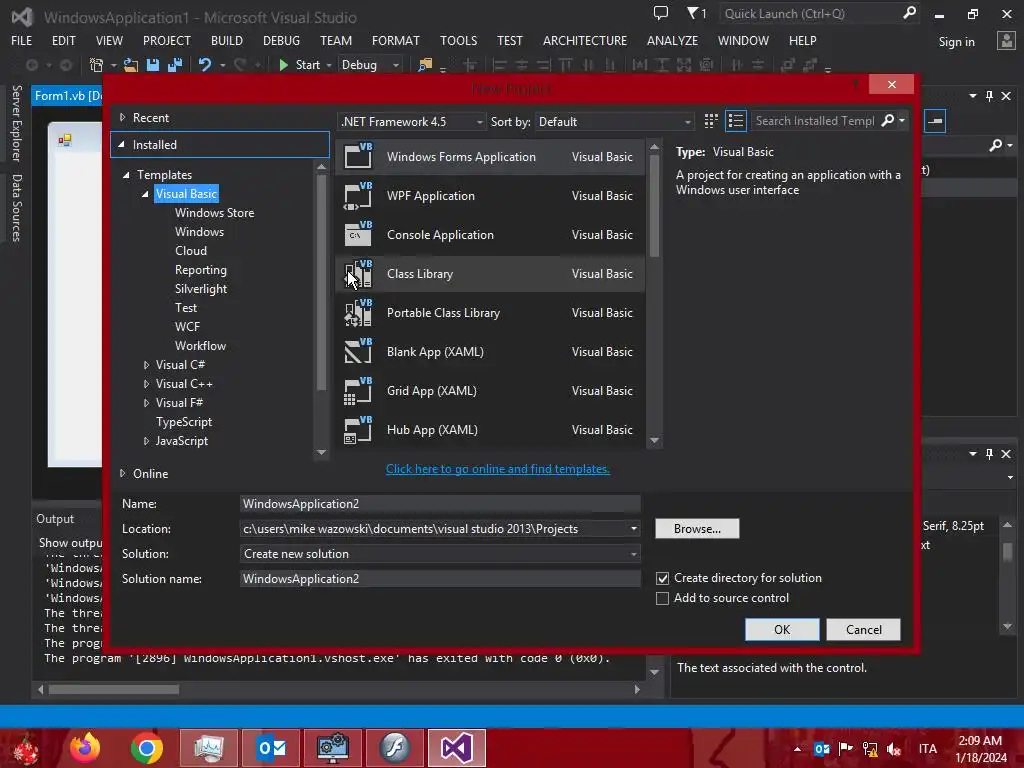This screenshot has height=768, width=1024.
Task: Select the Windows Store template category
Action: (214, 213)
